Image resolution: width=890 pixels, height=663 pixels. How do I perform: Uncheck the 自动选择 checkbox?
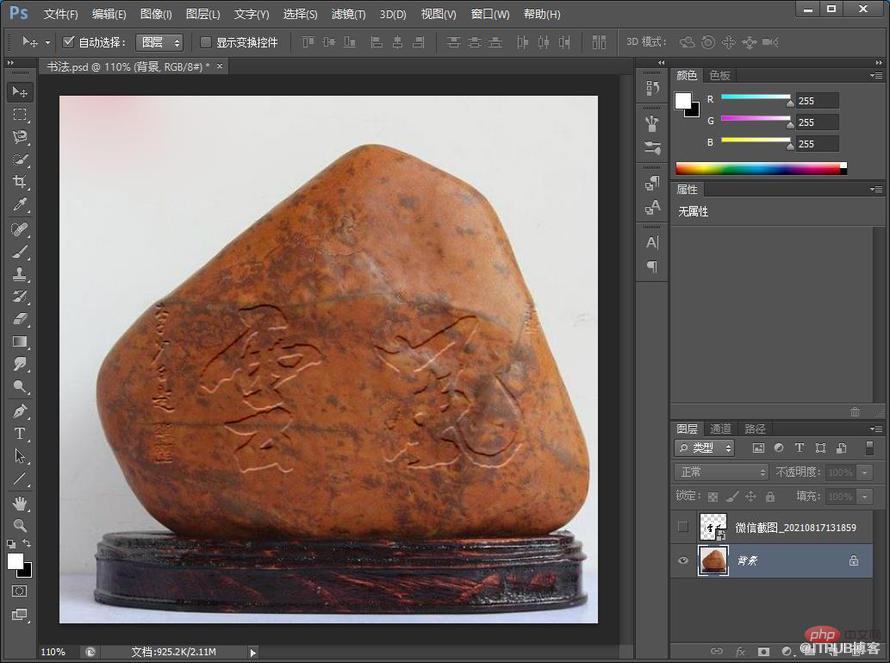point(69,41)
